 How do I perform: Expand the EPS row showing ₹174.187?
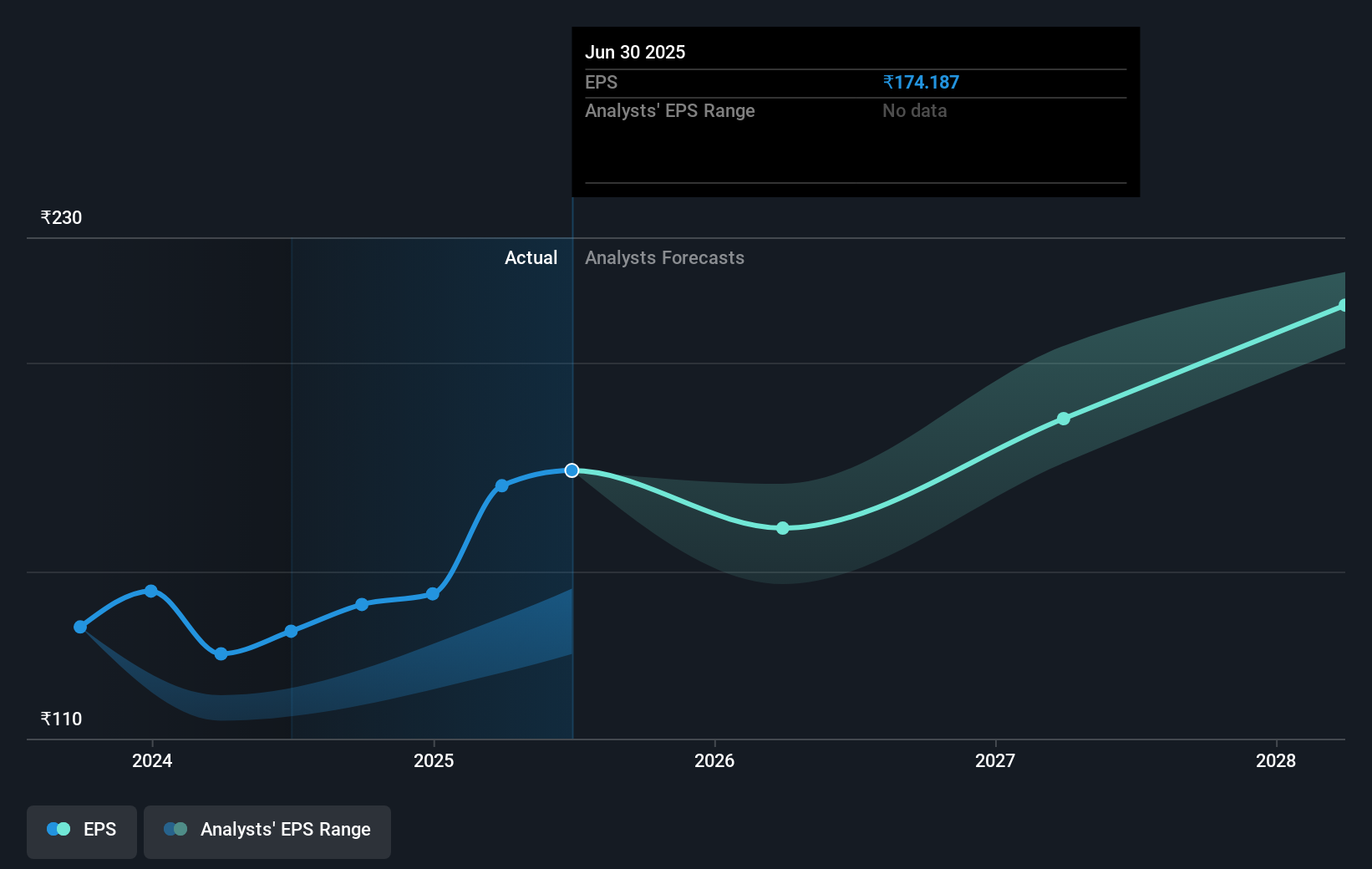coord(602,82)
